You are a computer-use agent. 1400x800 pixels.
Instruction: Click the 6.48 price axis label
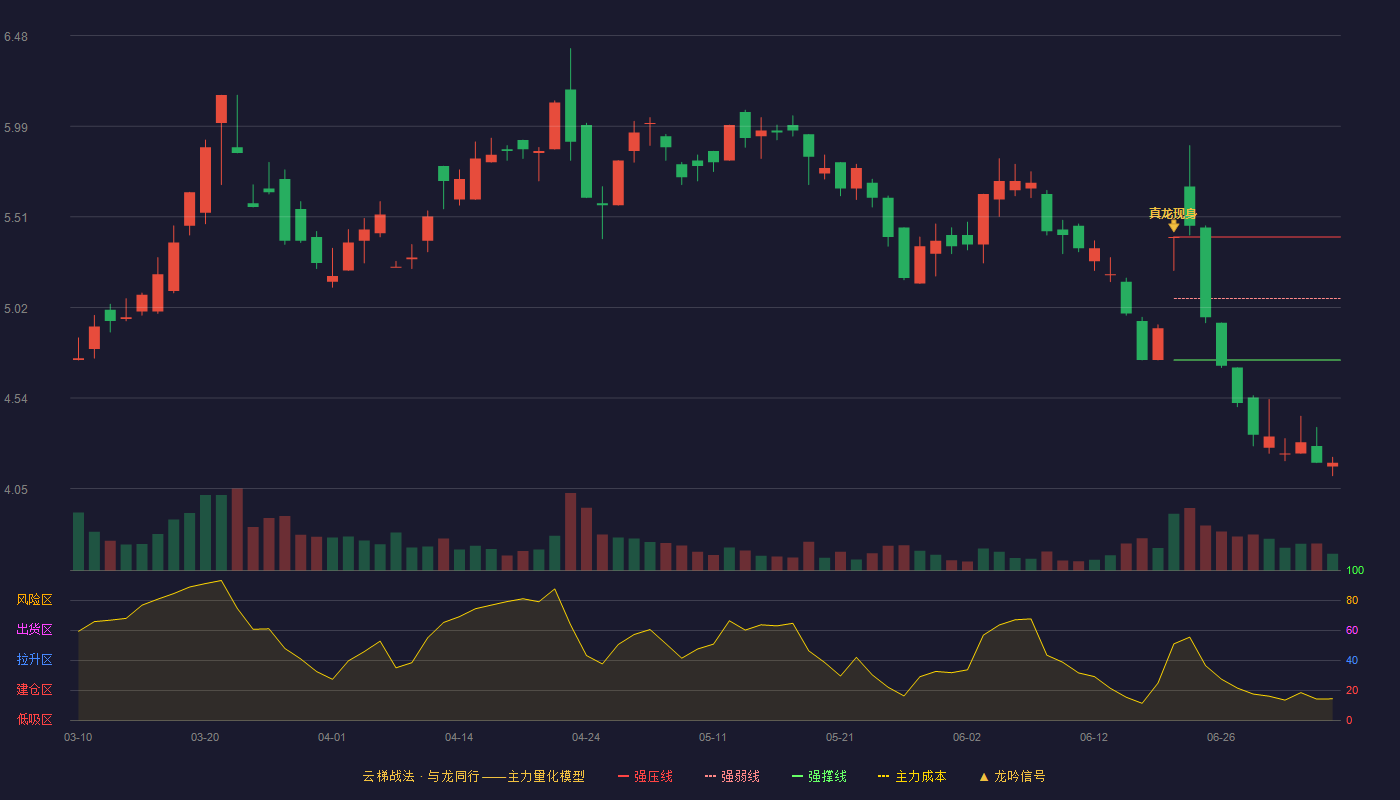16,37
